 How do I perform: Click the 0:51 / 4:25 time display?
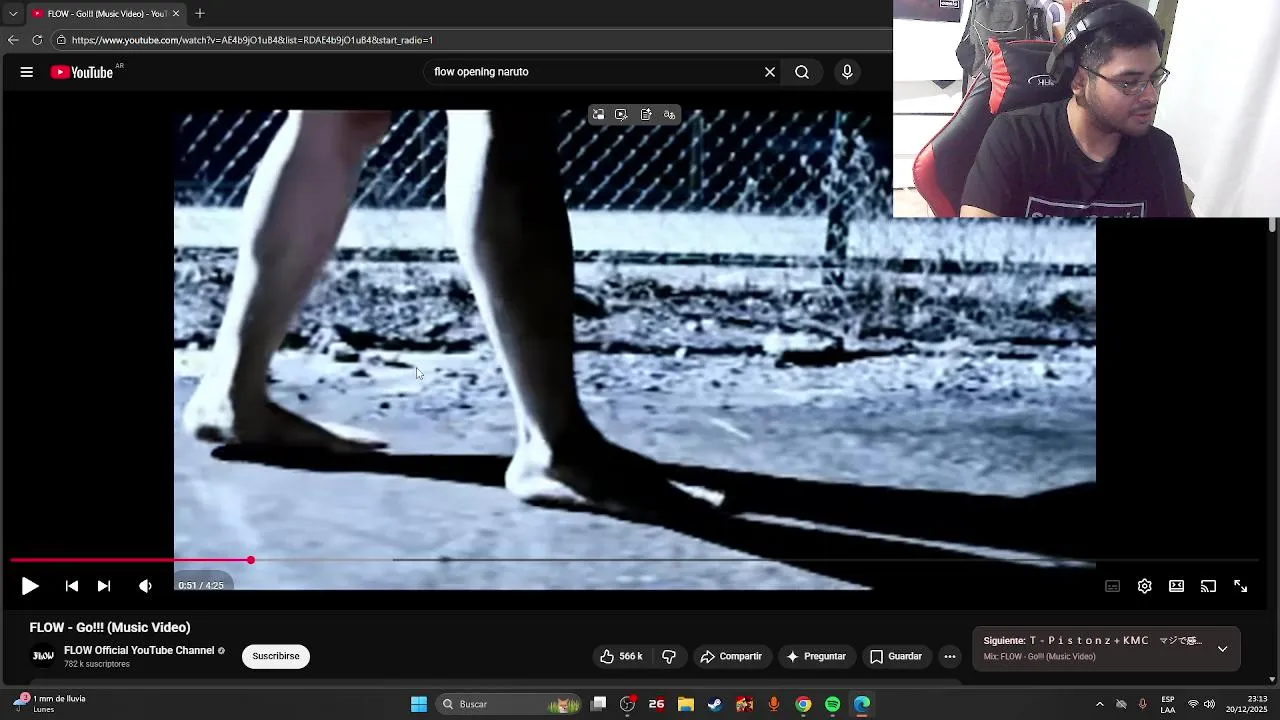pyautogui.click(x=201, y=586)
